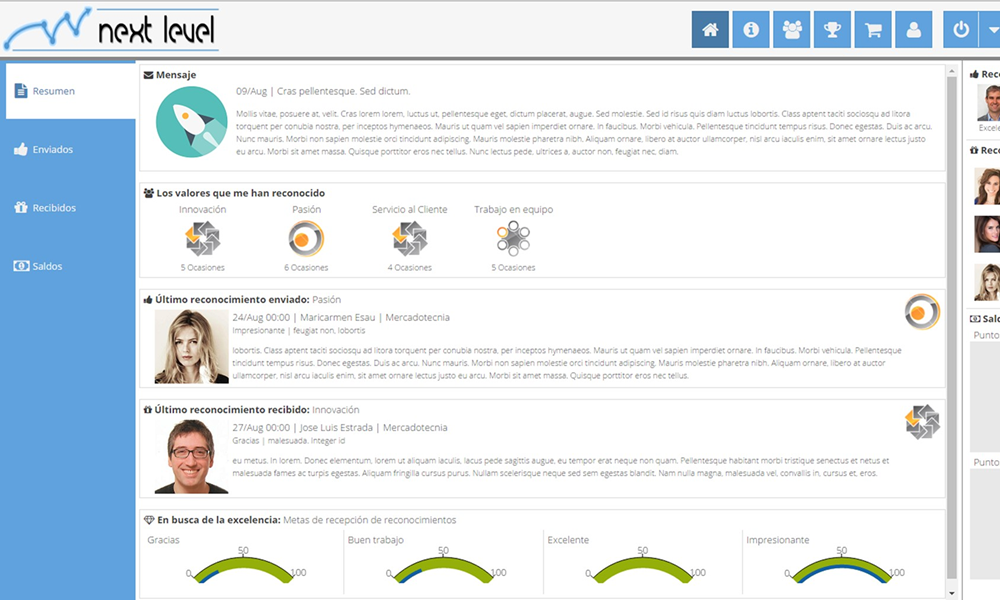Click the Innovación value icon
The image size is (1000, 600).
coord(202,239)
